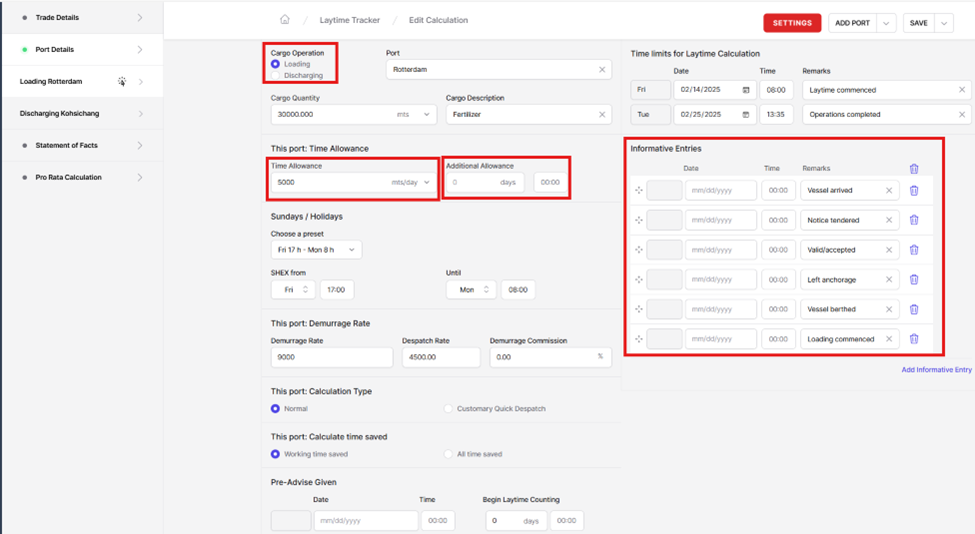Screen dimensions: 975x534
Task: Open calendar for 02/14/2025 date
Action: (746, 90)
